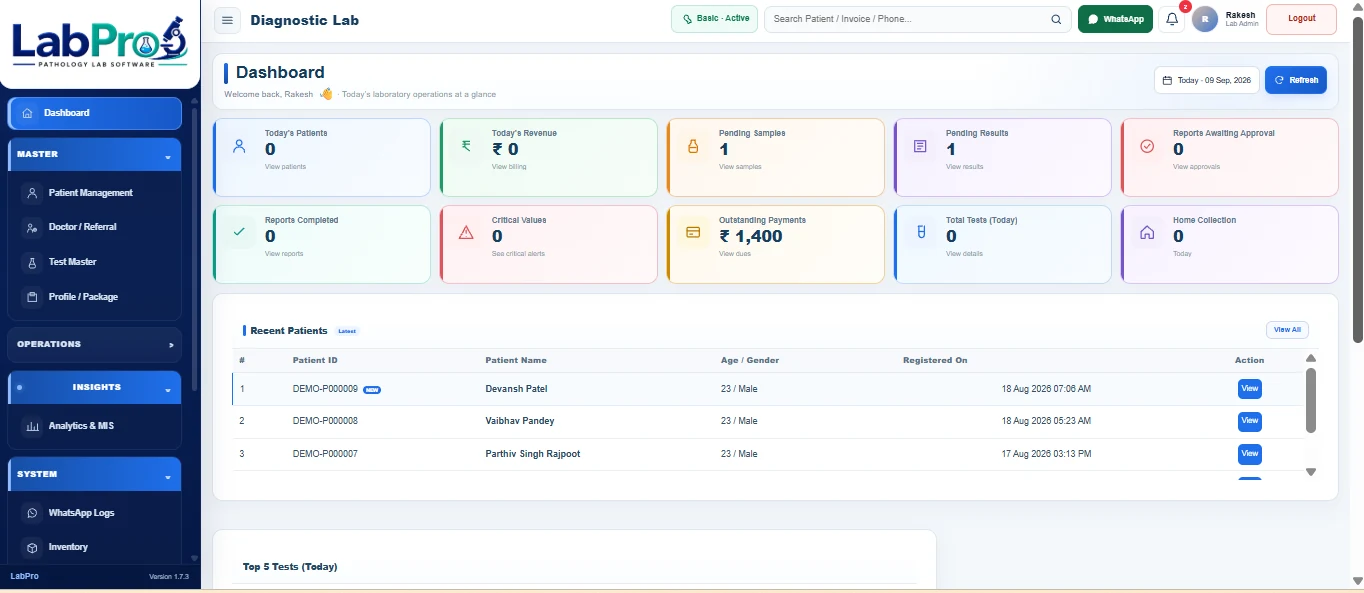Click the Pending Samples bottle icon

pos(693,146)
